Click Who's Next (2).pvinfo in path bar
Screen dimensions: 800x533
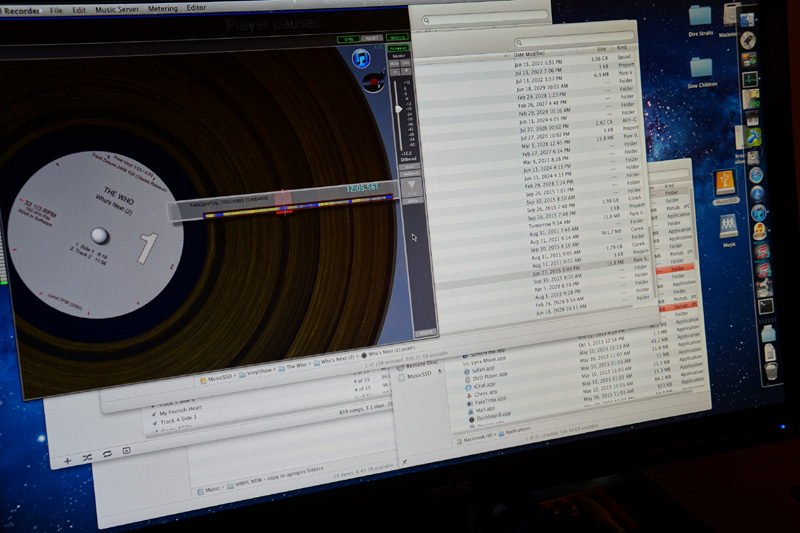(387, 353)
